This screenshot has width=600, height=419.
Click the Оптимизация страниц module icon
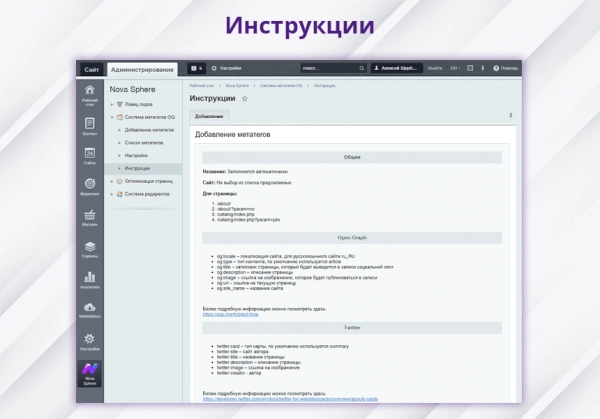[119, 181]
